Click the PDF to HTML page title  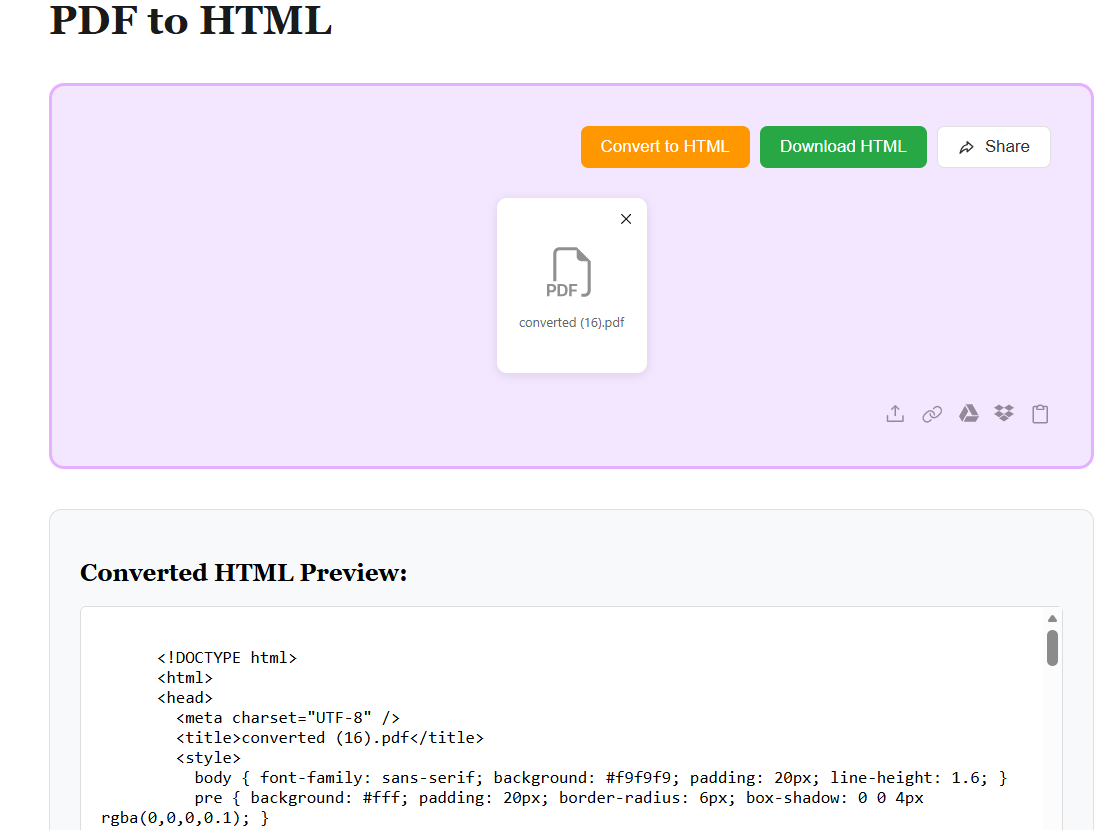(x=190, y=21)
